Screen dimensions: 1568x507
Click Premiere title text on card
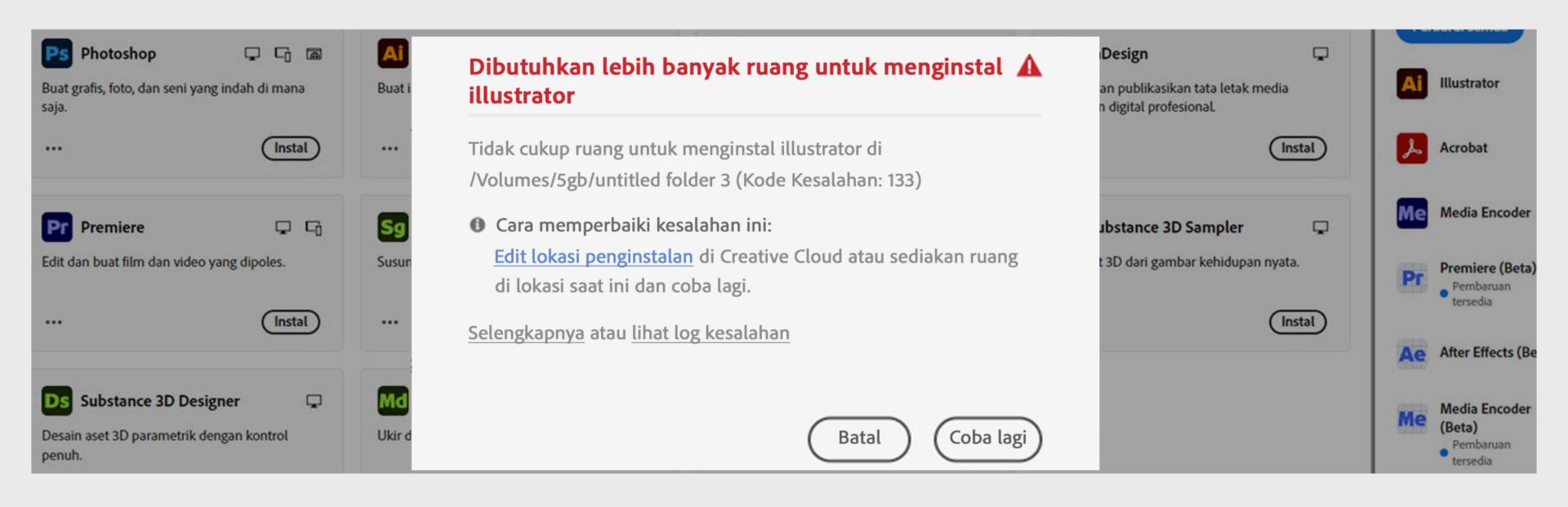112,228
